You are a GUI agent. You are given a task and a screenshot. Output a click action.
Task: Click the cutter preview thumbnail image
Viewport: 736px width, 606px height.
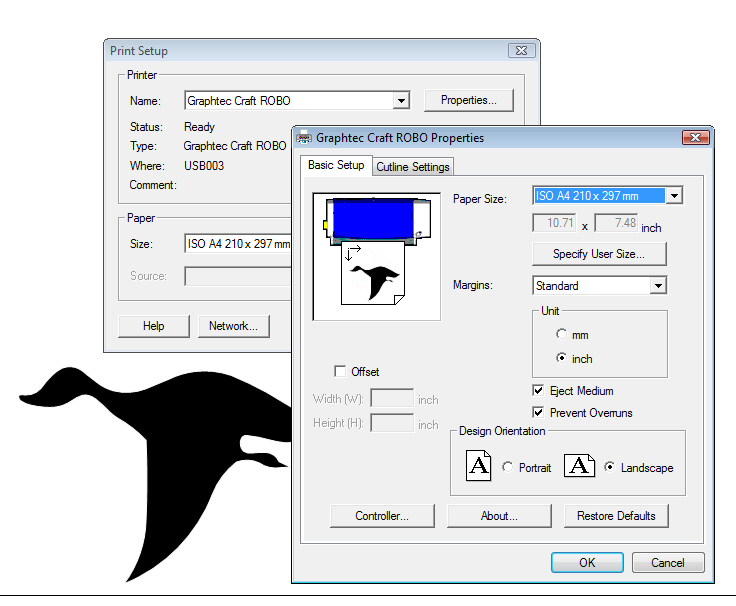(x=376, y=256)
